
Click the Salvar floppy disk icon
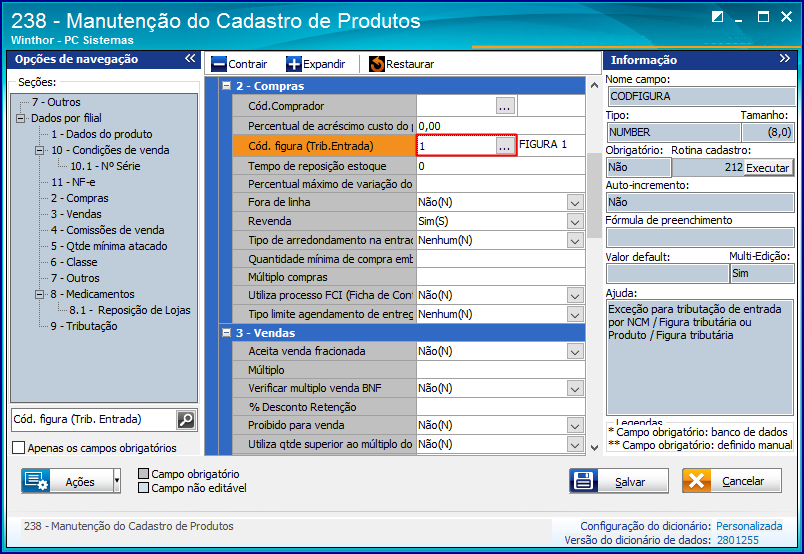(584, 481)
